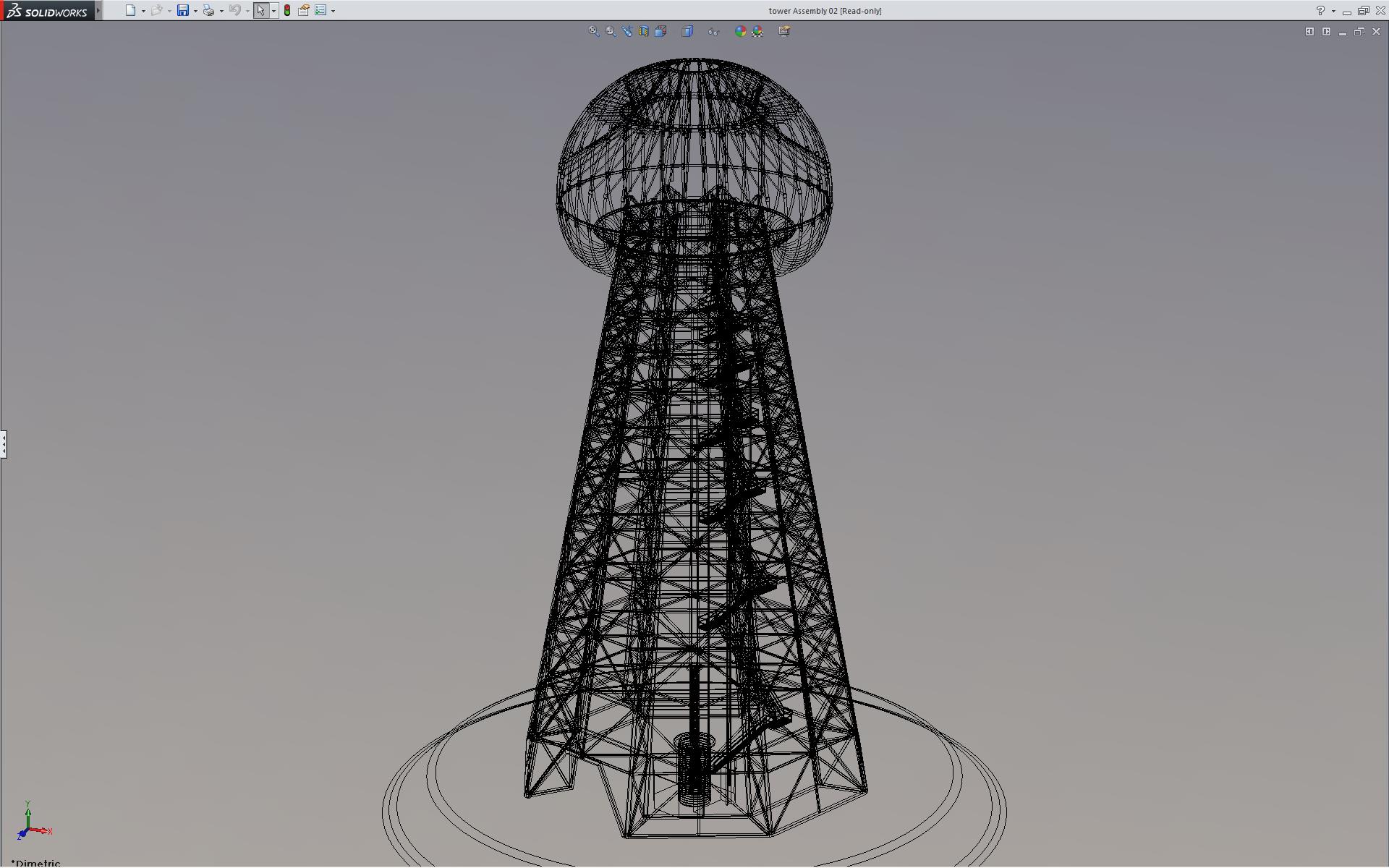Open the Save dropdown arrow
The width and height of the screenshot is (1389, 868).
click(195, 11)
